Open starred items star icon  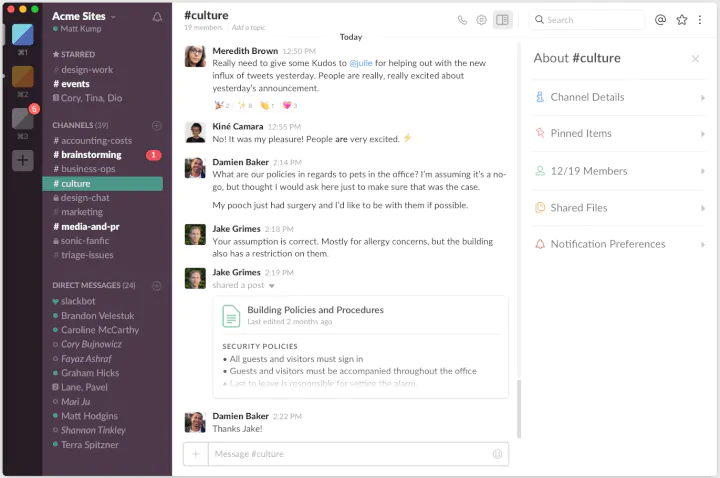click(x=682, y=20)
